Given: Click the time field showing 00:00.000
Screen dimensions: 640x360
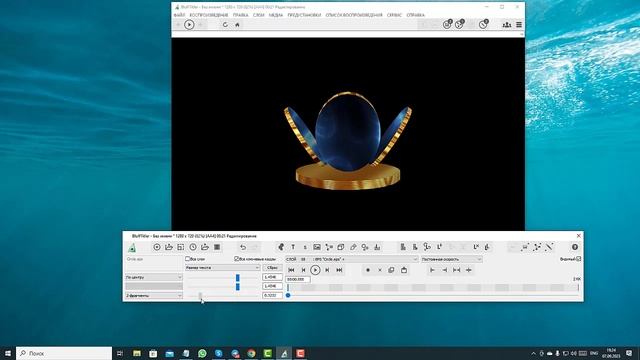Looking at the screenshot, I should 298,279.
